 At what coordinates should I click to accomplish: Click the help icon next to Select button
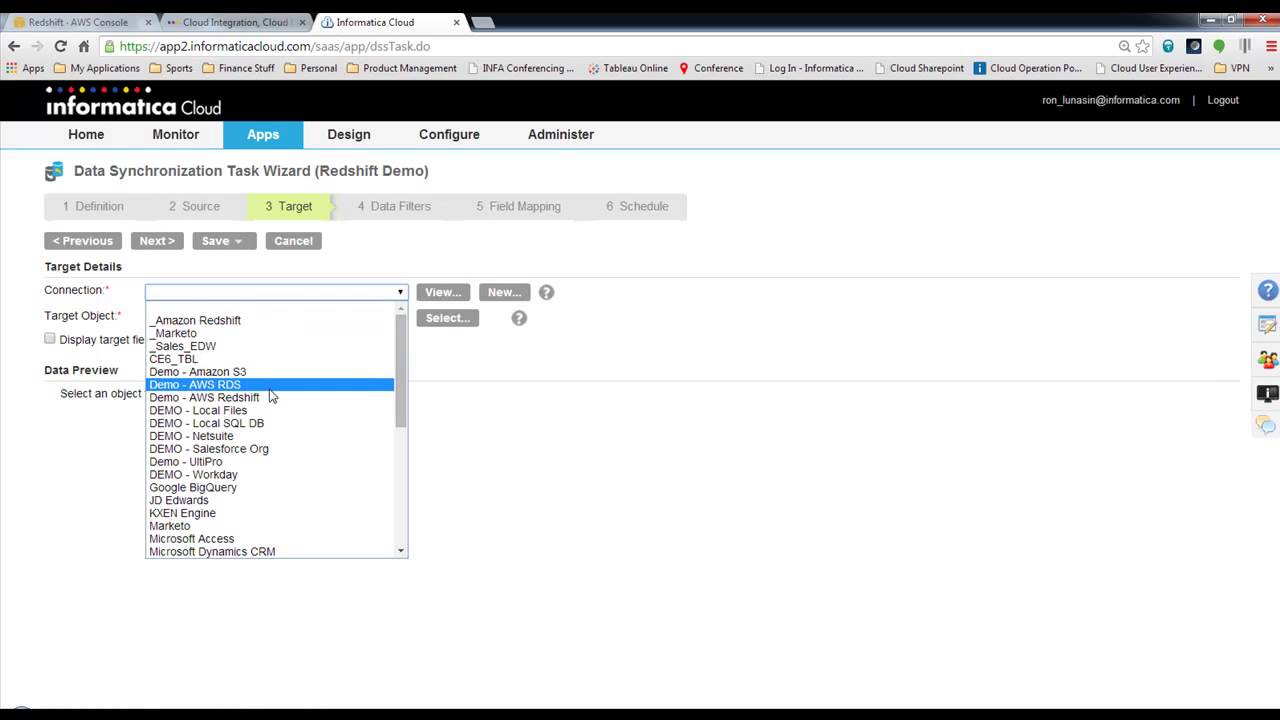click(x=519, y=318)
